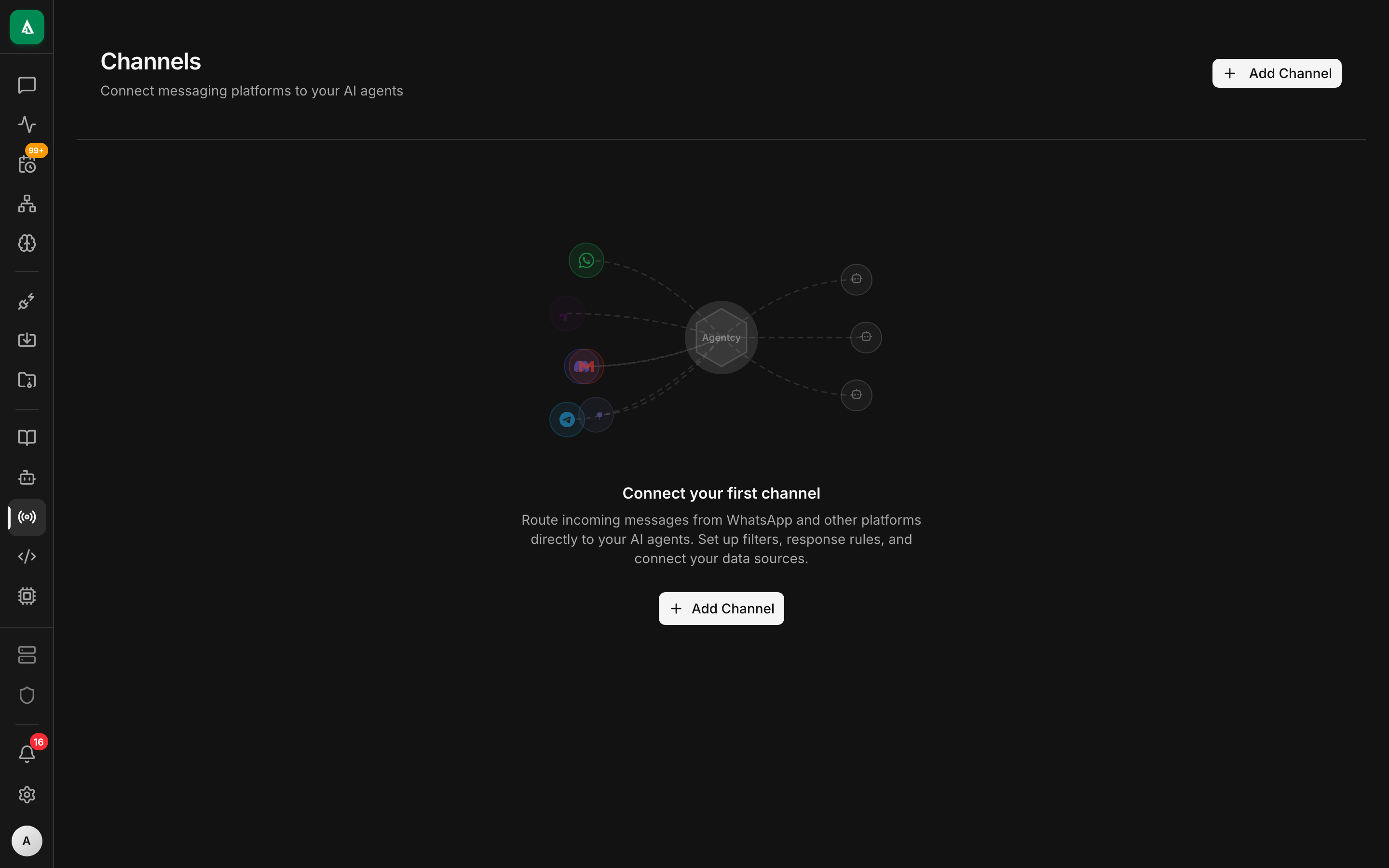The image size is (1389, 868).
Task: Open the servers panel icon
Action: (27, 654)
